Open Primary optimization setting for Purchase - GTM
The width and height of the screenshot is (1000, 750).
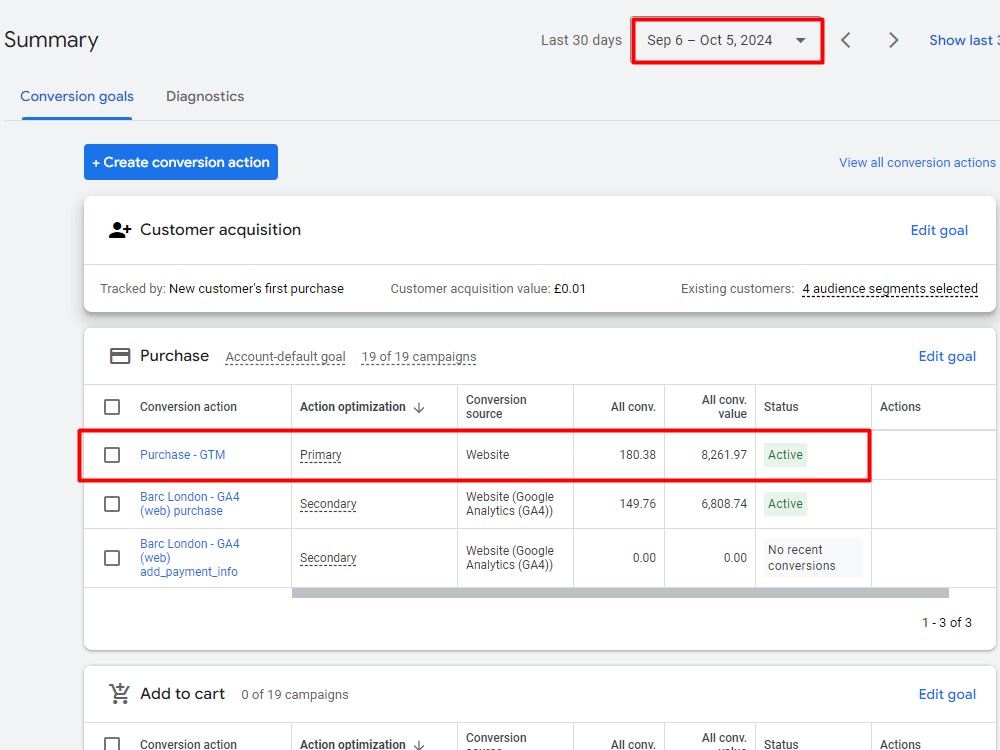[321, 455]
